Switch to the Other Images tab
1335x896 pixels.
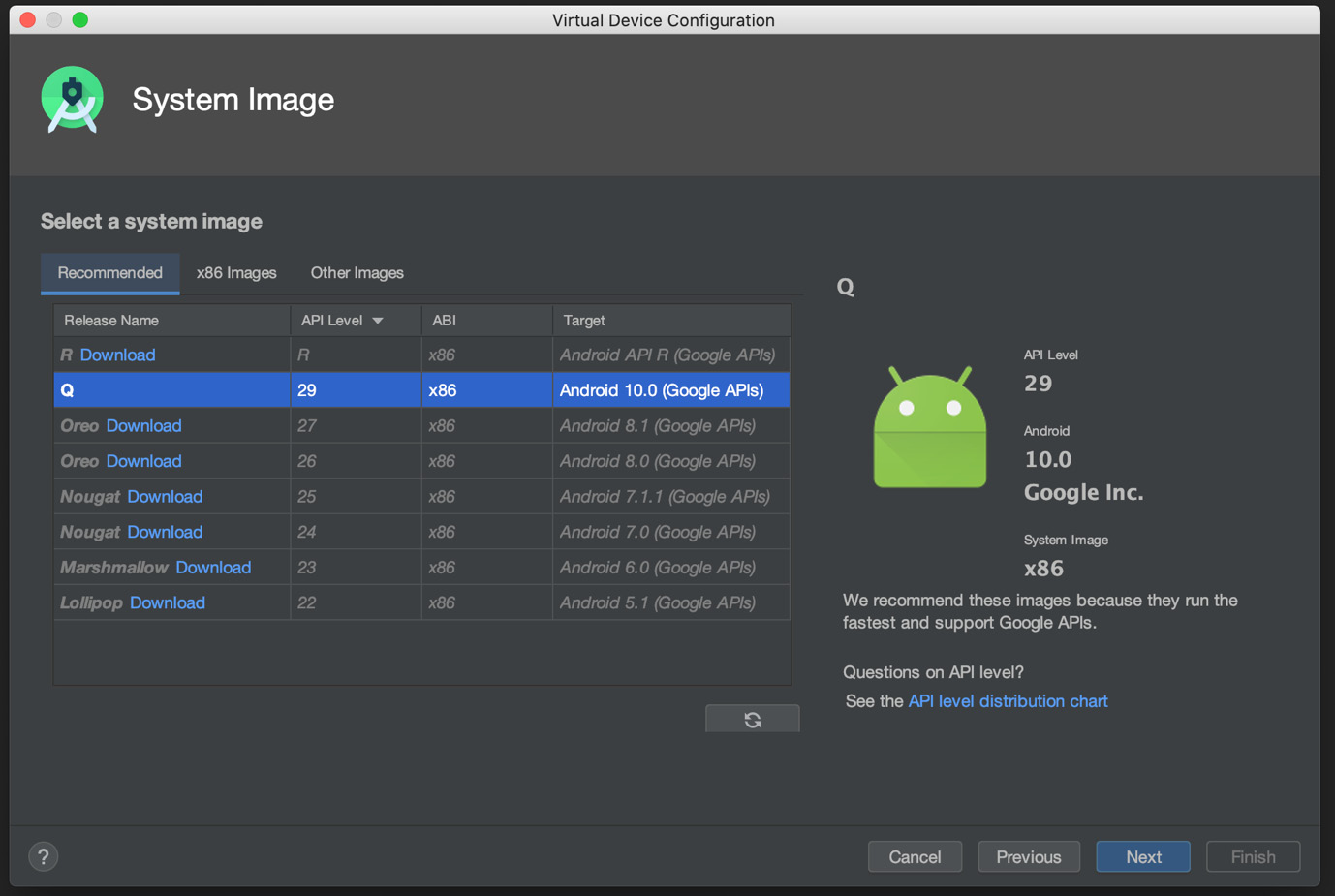tap(357, 273)
